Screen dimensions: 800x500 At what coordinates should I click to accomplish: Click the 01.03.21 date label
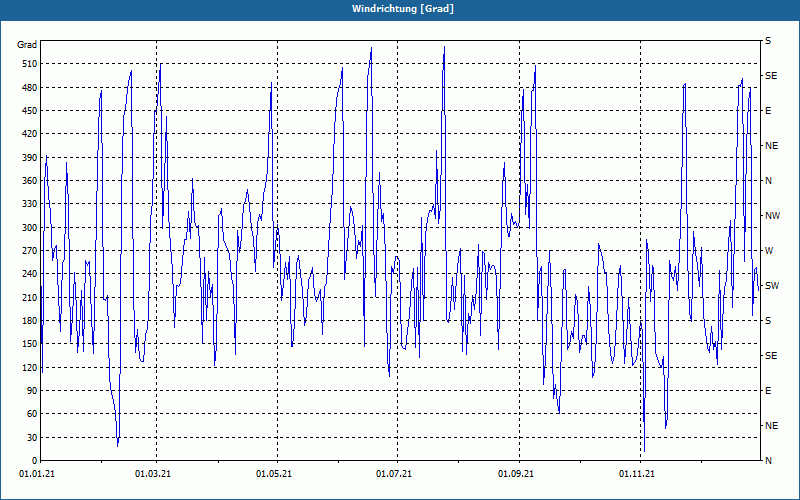click(153, 474)
